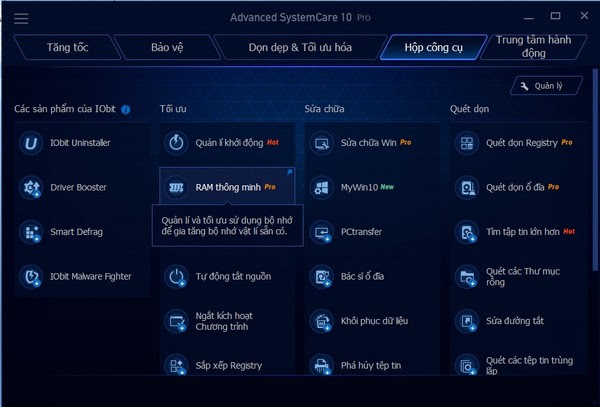The image size is (600, 407).
Task: Switch to the Bảo vệ tab
Action: pos(167,47)
